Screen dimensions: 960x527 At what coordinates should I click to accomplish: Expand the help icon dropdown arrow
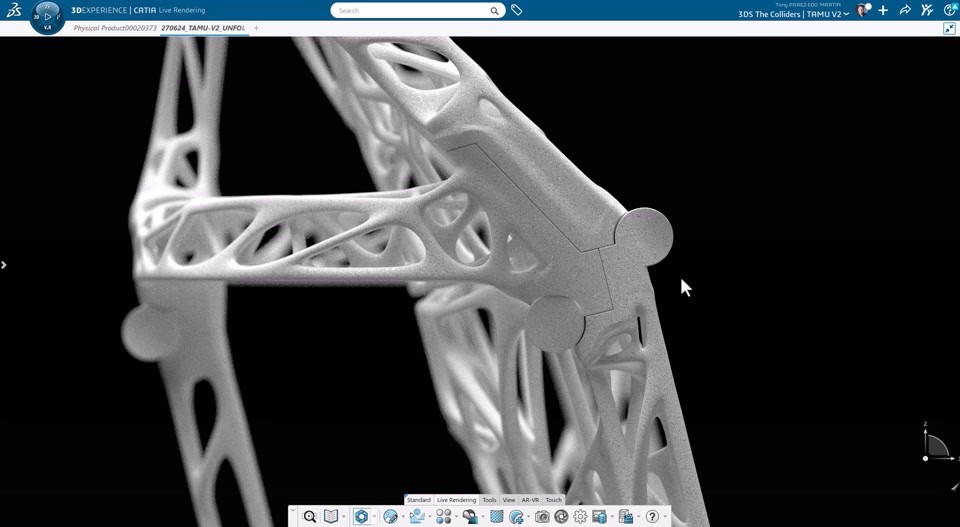pos(665,518)
